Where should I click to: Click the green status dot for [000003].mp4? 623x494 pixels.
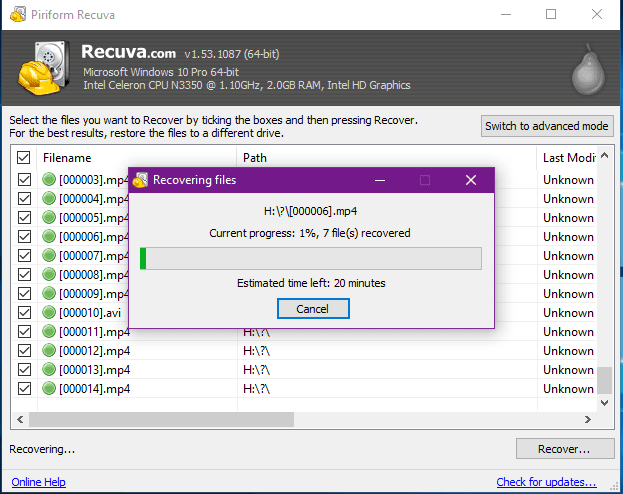coord(49,179)
